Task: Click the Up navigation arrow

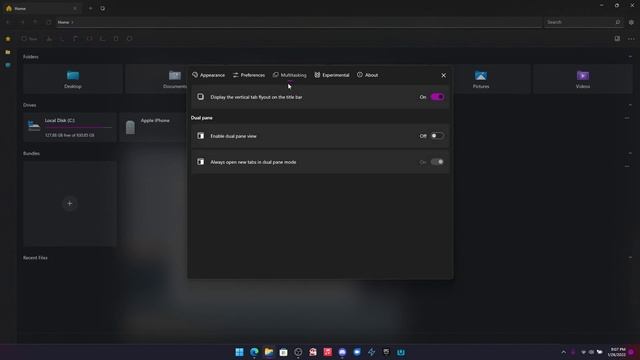Action: click(36, 22)
